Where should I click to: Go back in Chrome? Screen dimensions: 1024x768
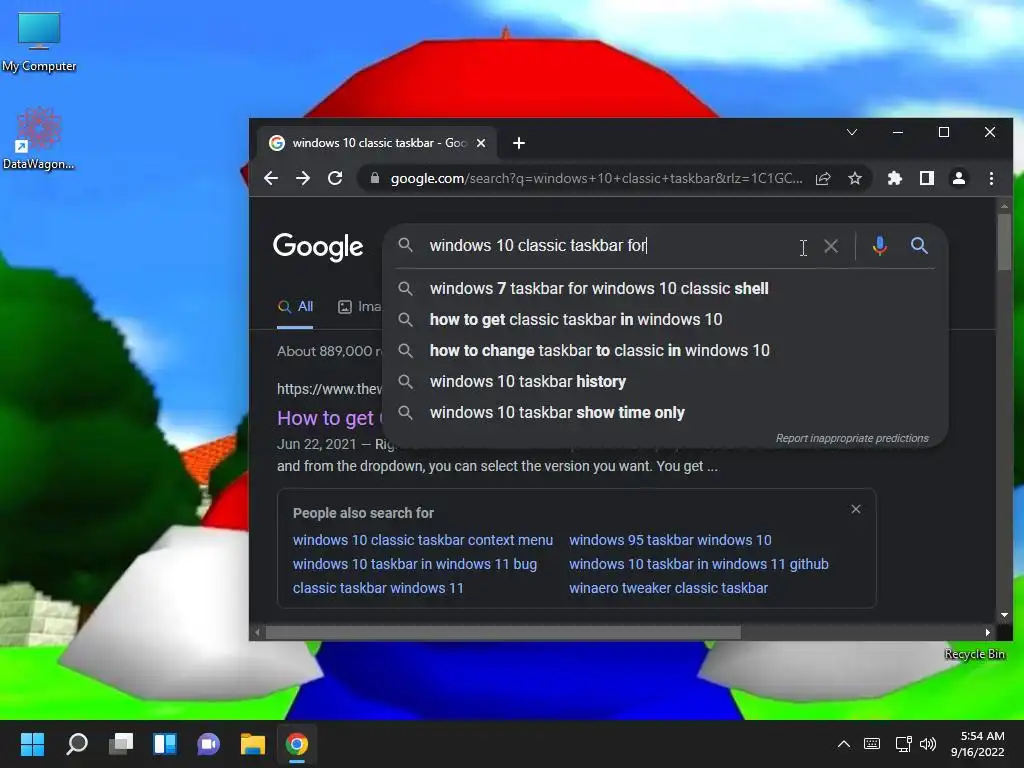(271, 178)
